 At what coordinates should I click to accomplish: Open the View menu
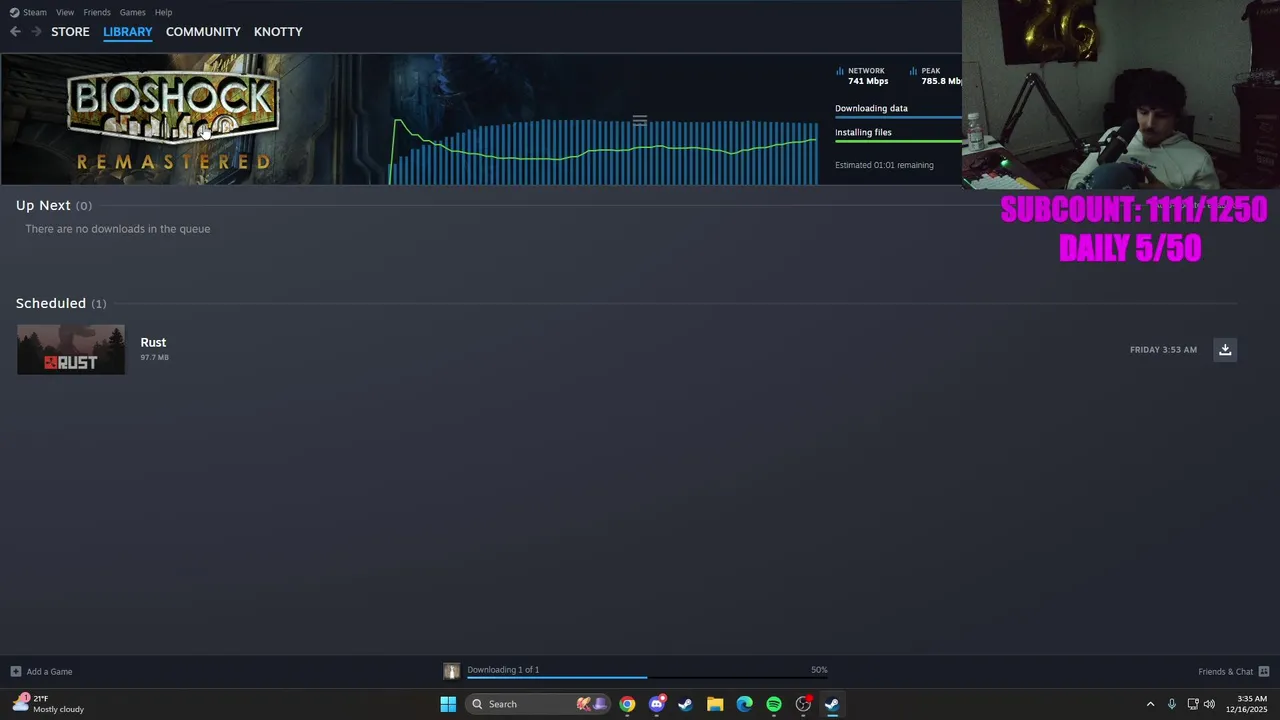pyautogui.click(x=65, y=12)
